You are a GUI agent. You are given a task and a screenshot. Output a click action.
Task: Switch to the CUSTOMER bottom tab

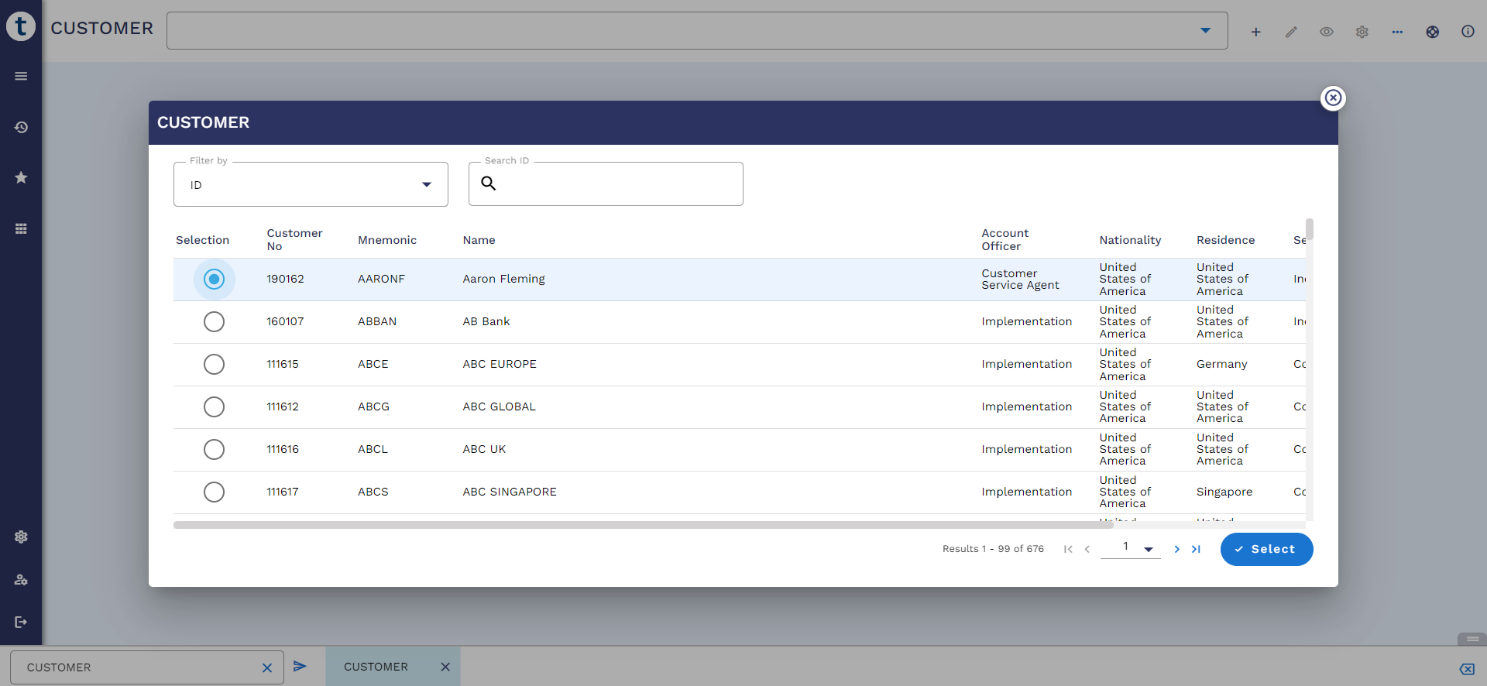click(x=376, y=667)
